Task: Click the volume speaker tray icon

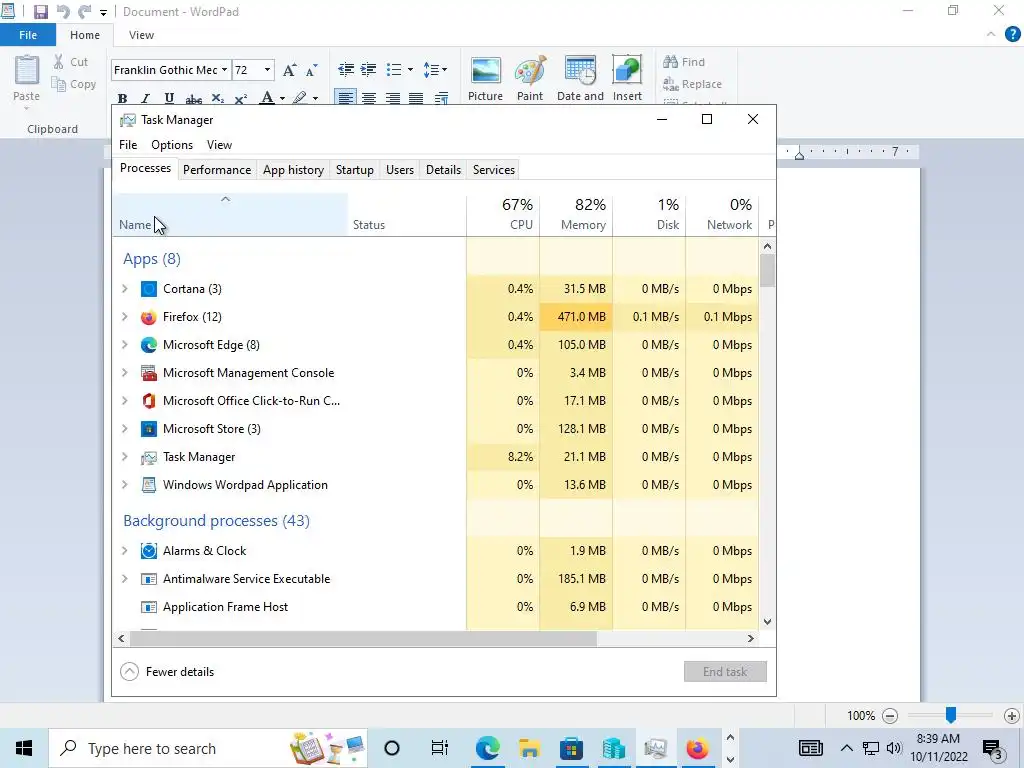Action: (894, 748)
